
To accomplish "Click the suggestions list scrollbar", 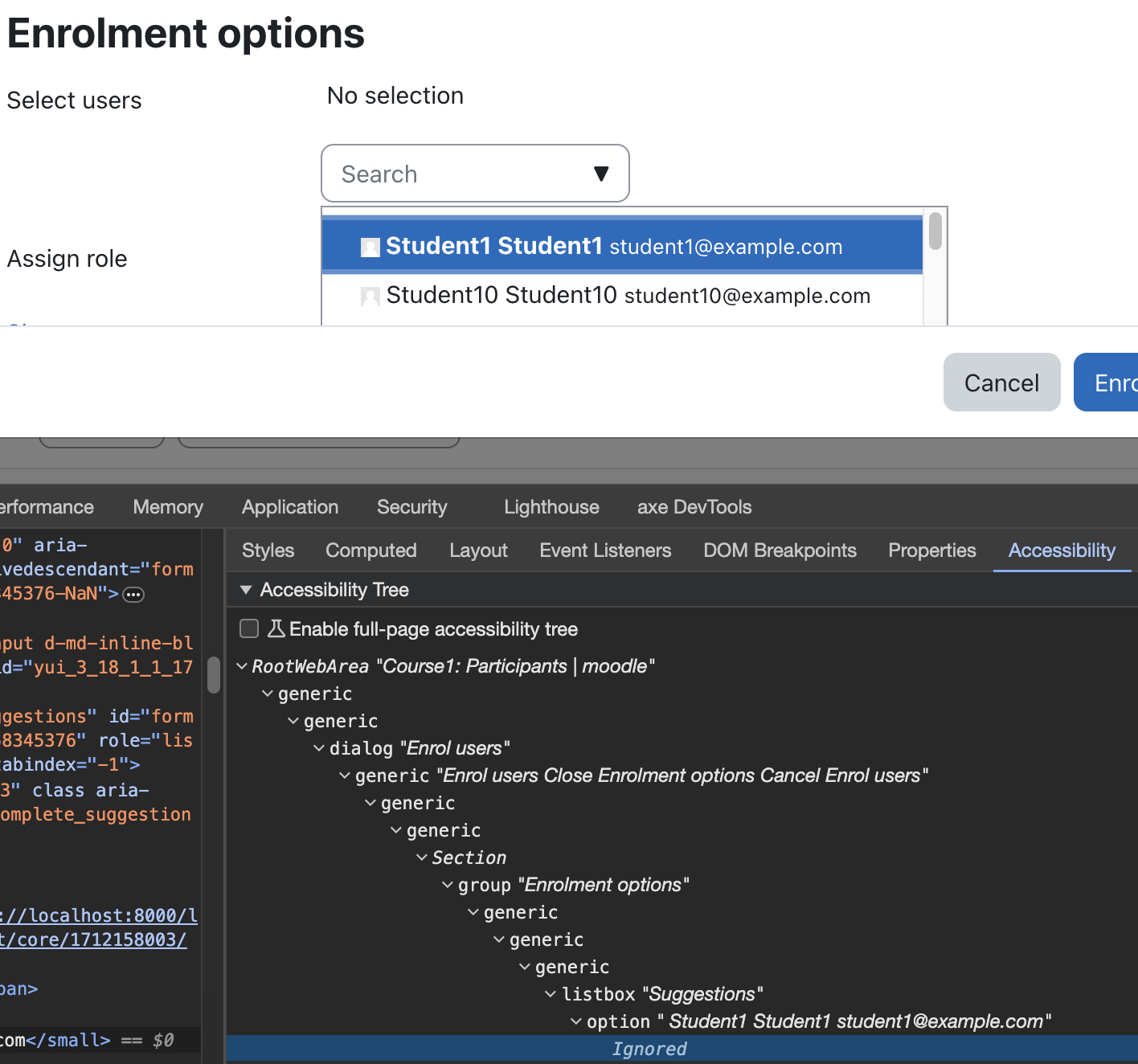I will [935, 231].
